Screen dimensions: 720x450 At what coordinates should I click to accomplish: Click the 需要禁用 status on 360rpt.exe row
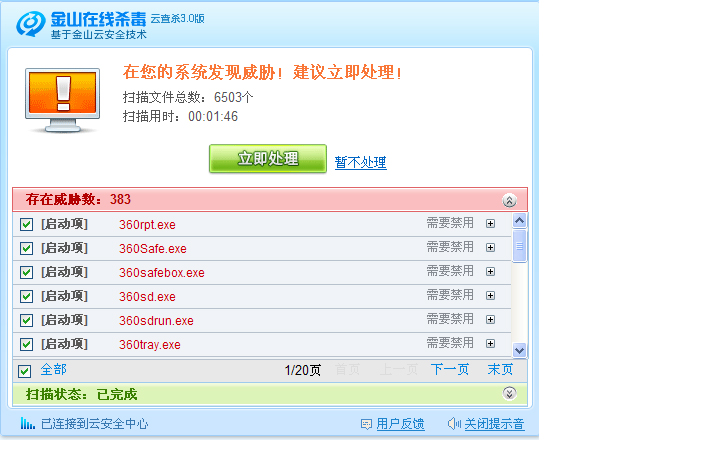tap(450, 223)
